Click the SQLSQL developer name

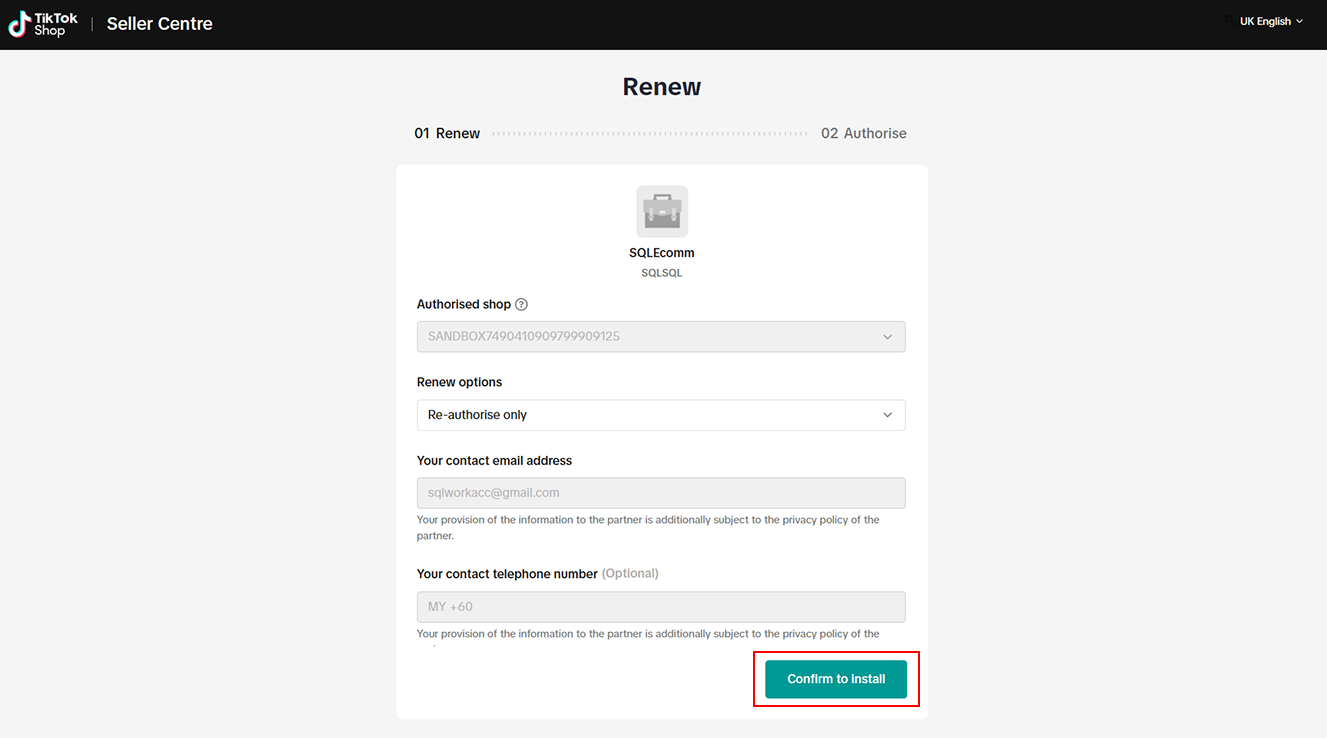pyautogui.click(x=662, y=273)
